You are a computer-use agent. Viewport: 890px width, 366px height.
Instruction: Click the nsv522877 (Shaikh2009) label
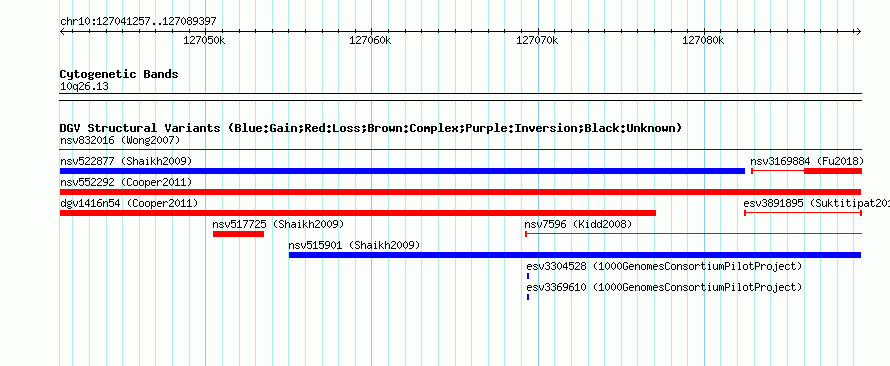click(125, 161)
